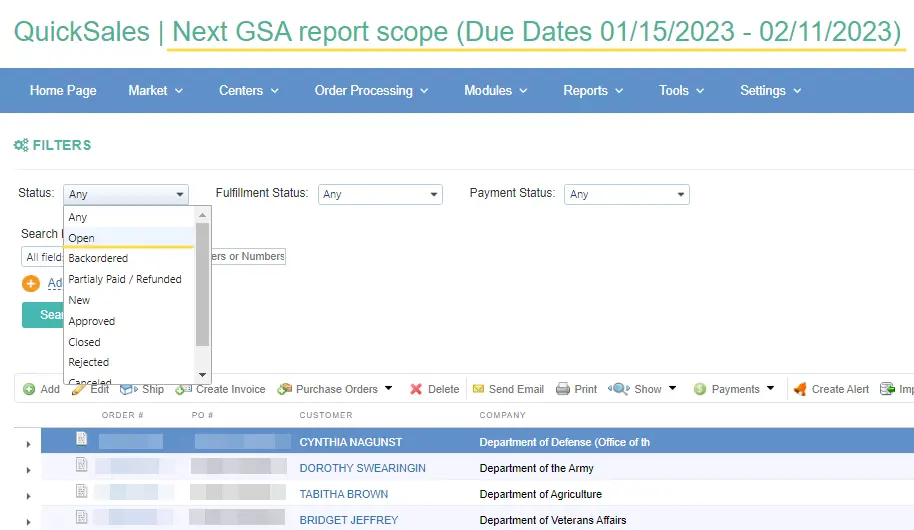
Task: Open customer DOROTHY SWEARINGIN link
Action: tap(363, 468)
